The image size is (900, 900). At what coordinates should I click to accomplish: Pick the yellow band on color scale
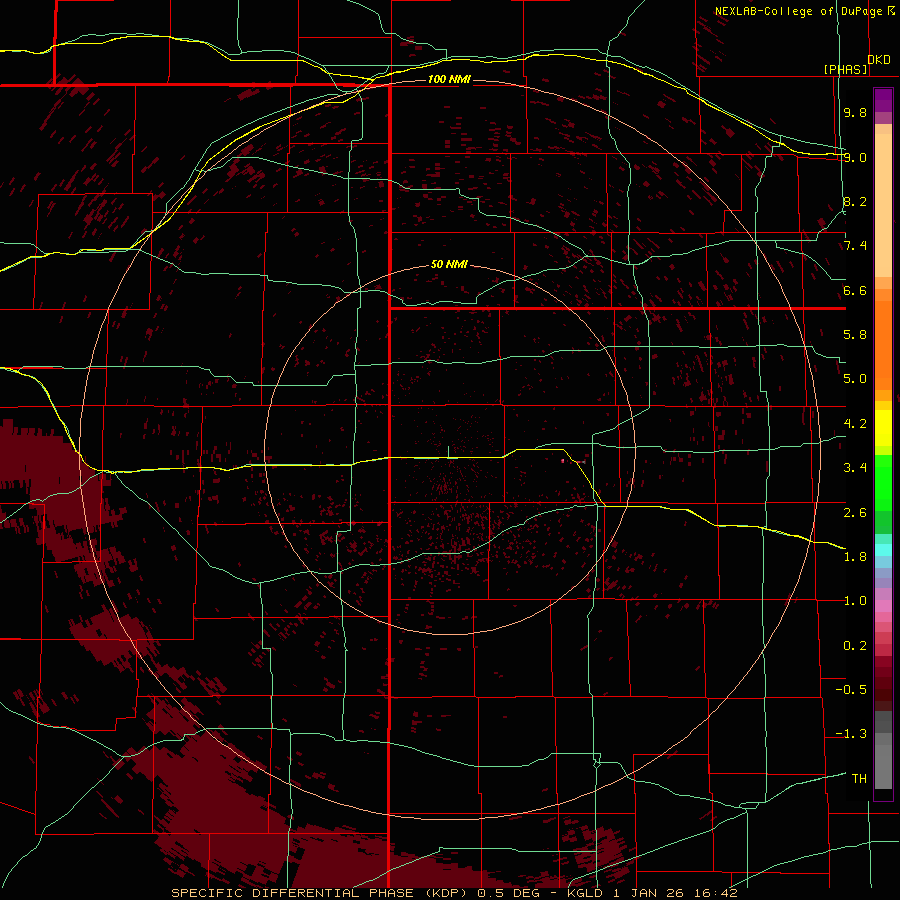tap(883, 428)
